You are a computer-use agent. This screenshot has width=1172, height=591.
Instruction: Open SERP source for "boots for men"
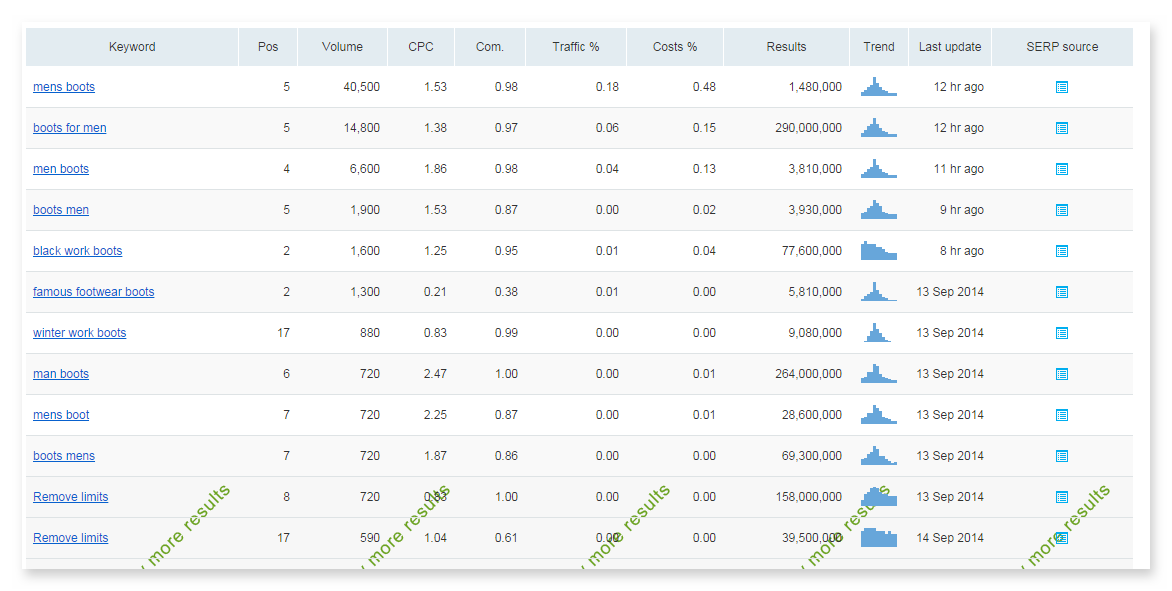(1062, 128)
